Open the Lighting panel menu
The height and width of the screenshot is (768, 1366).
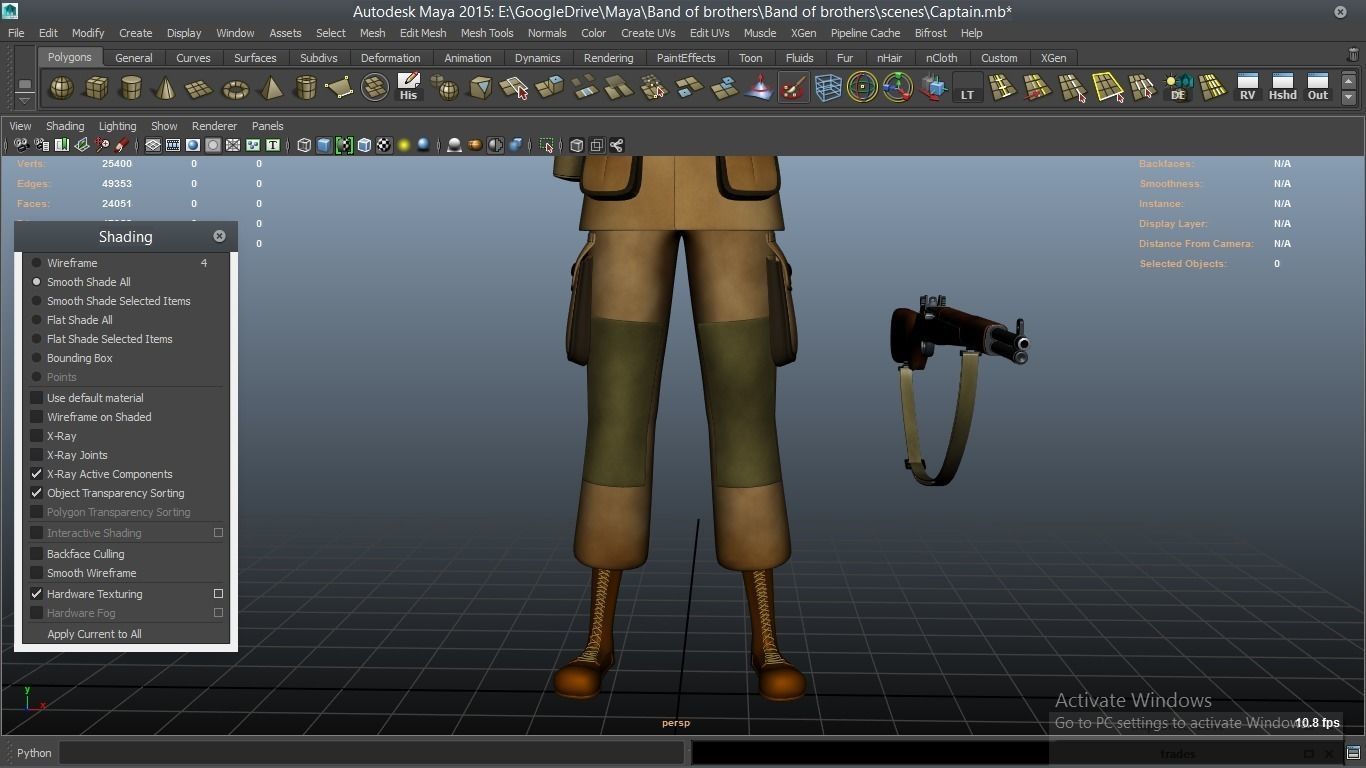pyautogui.click(x=117, y=126)
